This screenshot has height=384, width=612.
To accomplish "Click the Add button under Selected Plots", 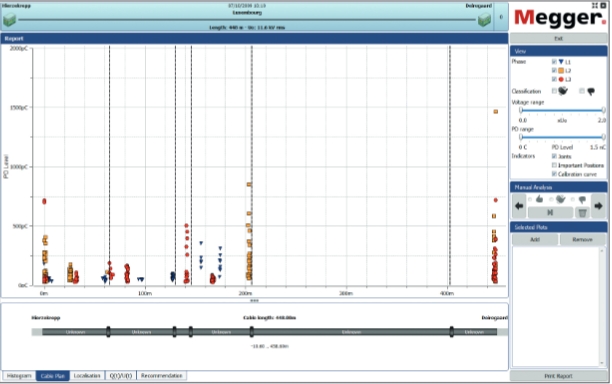I will pyautogui.click(x=535, y=240).
